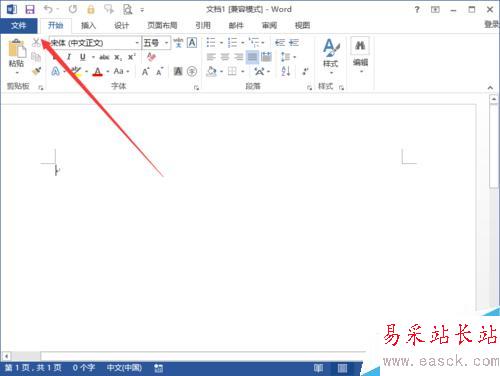The width and height of the screenshot is (500, 376).
Task: Open the numbering list dropdown arrow
Action: (242, 43)
